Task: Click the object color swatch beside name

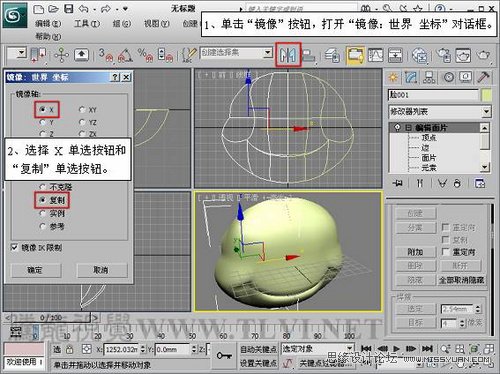Action: 487,95
